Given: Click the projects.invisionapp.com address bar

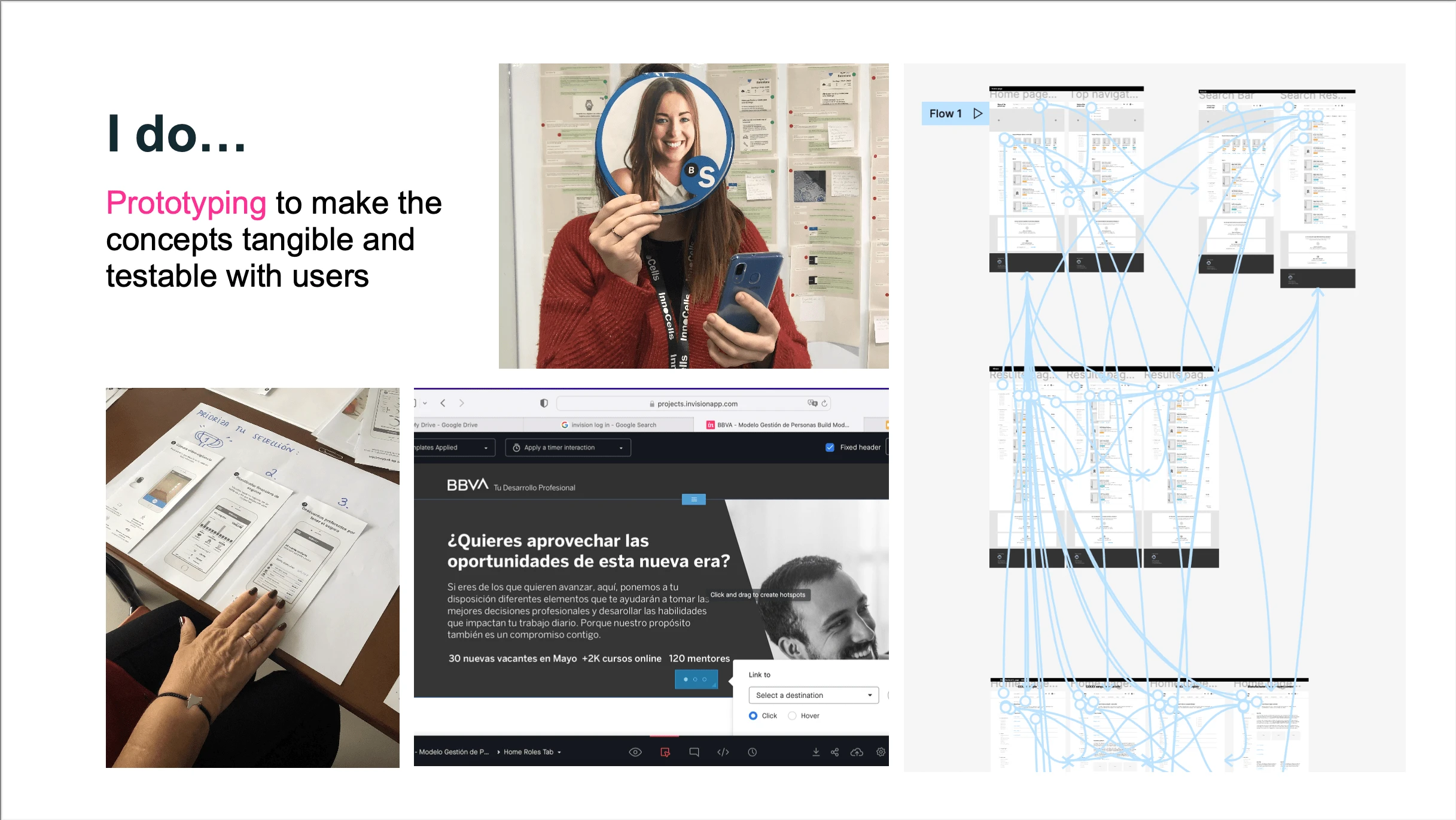Looking at the screenshot, I should point(693,403).
